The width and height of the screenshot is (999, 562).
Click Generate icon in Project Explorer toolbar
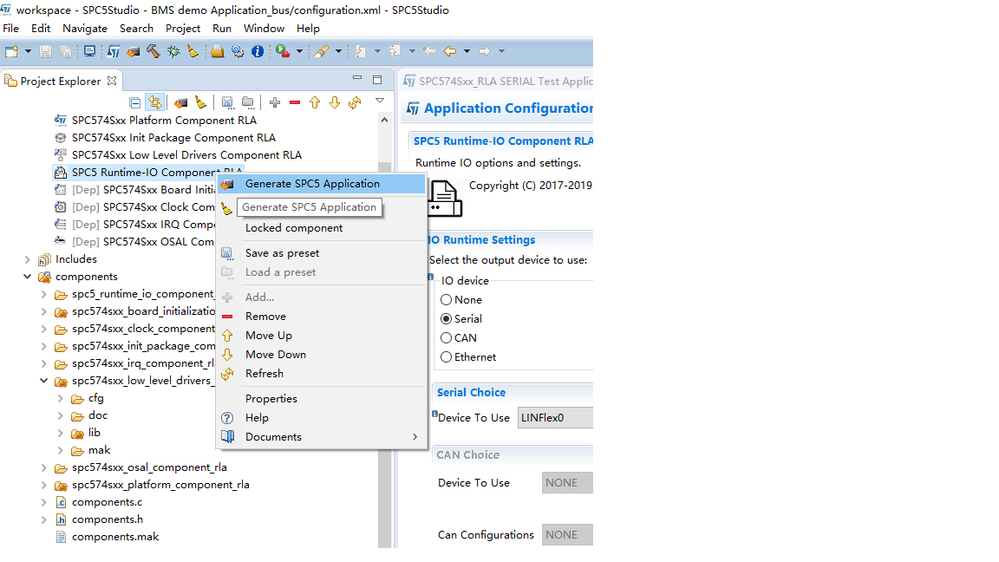click(x=181, y=103)
